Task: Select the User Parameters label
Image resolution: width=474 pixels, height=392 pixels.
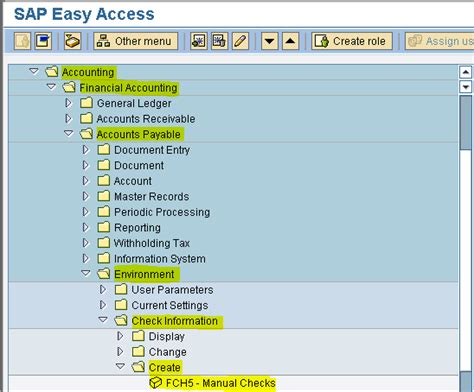Action: (172, 290)
